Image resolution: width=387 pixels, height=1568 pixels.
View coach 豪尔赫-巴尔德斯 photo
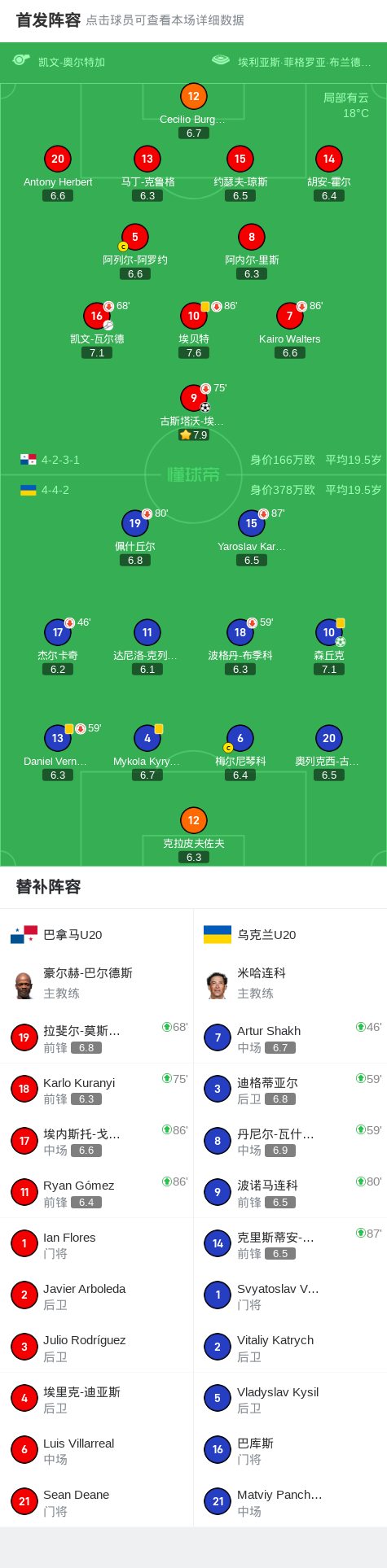point(24,984)
